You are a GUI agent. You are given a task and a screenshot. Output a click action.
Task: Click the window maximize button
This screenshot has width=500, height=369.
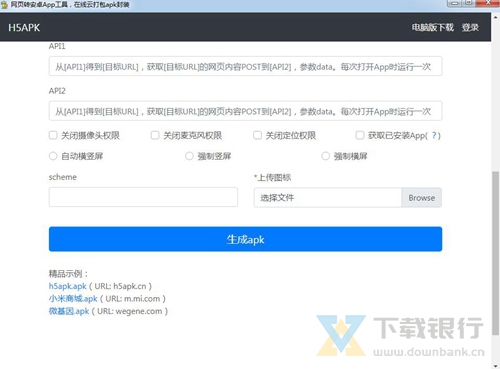tap(469, 3)
